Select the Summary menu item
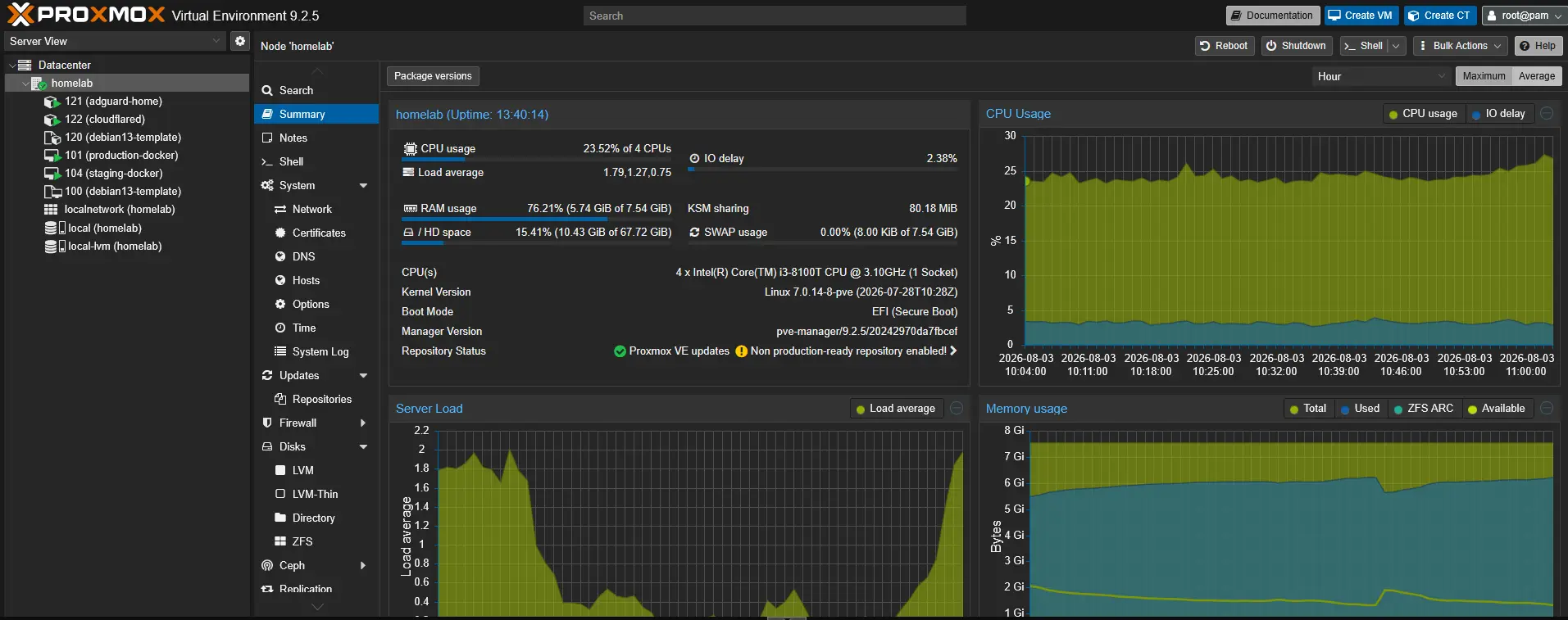This screenshot has width=1568, height=620. pyautogui.click(x=316, y=114)
